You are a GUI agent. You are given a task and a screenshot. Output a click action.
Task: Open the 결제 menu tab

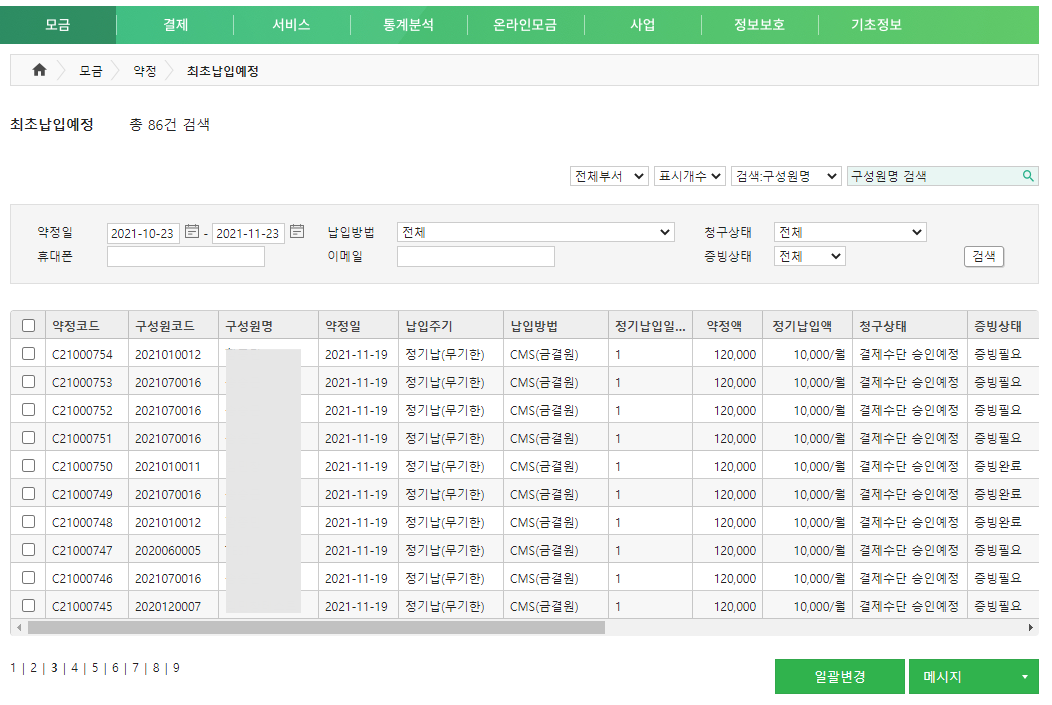point(175,25)
